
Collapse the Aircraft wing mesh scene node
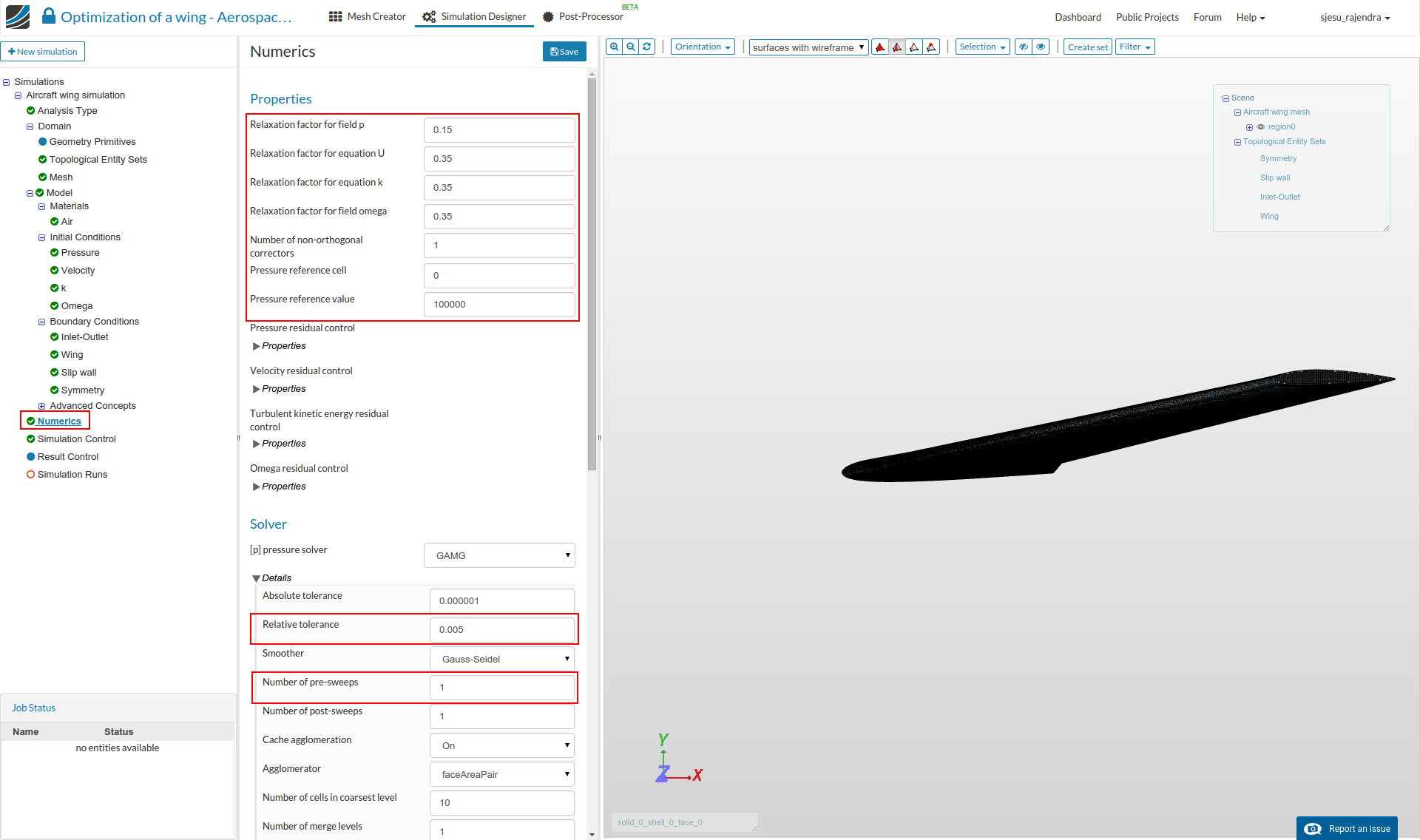pos(1237,112)
